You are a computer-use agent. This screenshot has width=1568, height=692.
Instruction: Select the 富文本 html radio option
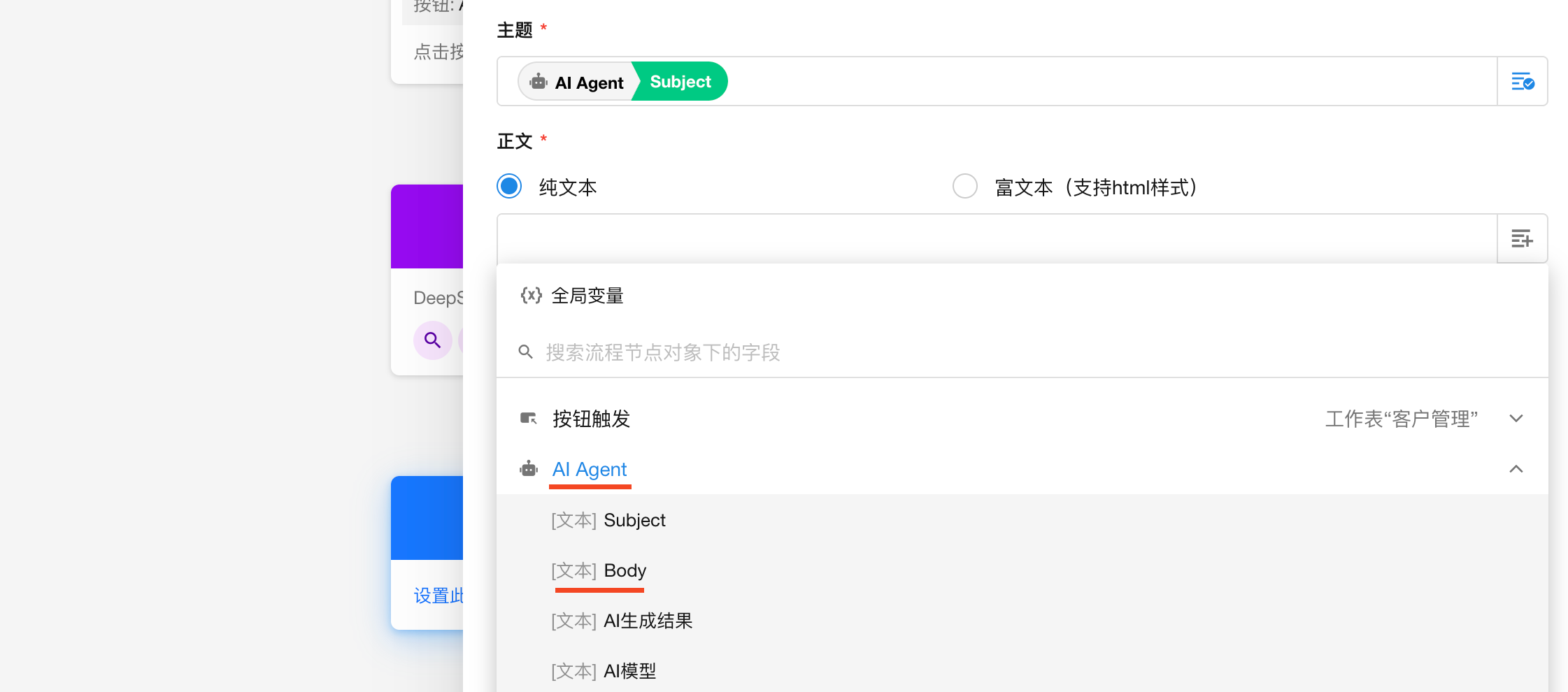[x=965, y=187]
